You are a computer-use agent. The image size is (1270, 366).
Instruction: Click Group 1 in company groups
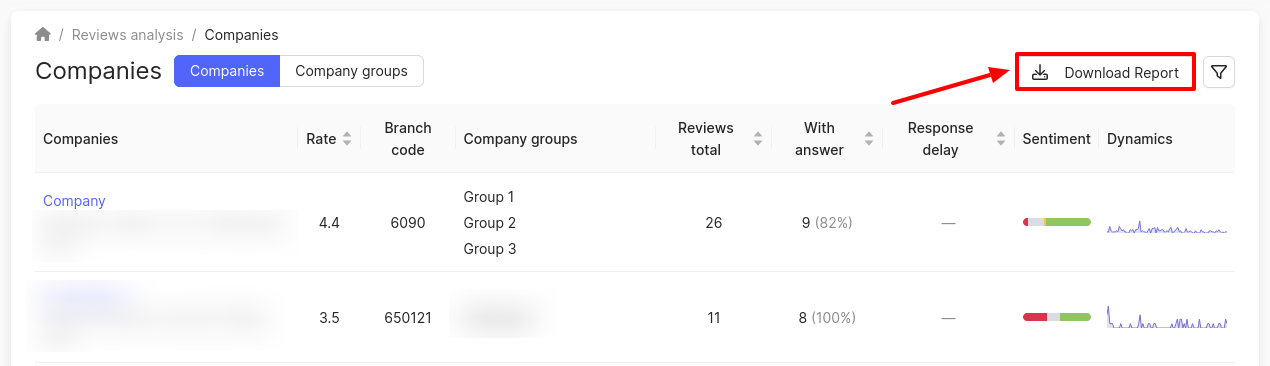[x=490, y=197]
